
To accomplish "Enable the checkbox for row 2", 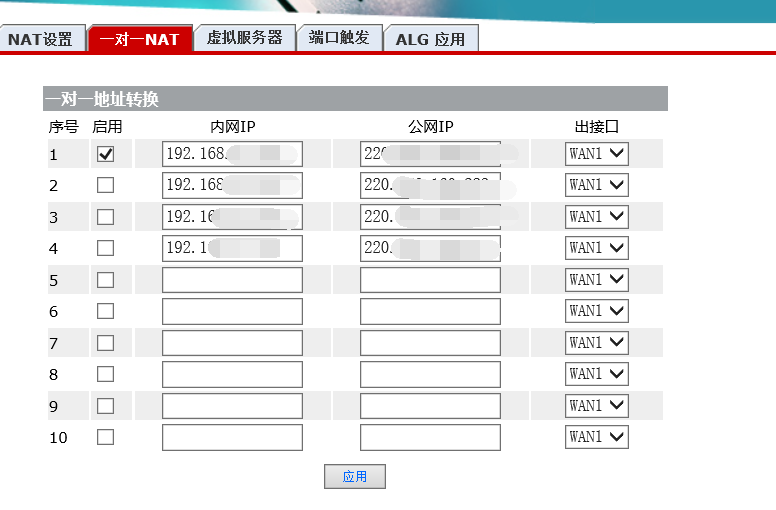I will [x=105, y=185].
